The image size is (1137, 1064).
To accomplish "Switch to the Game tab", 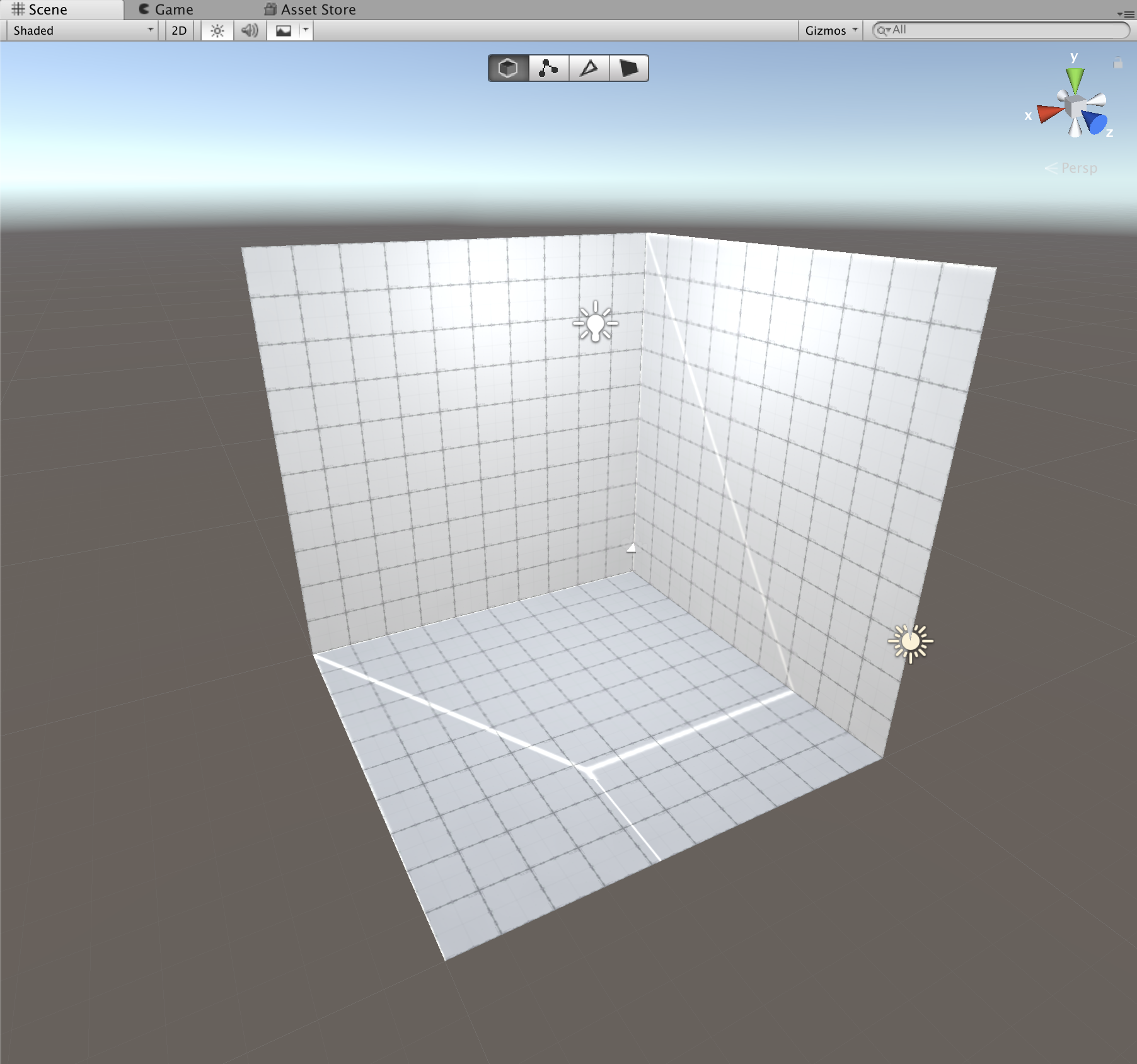I will pos(166,9).
